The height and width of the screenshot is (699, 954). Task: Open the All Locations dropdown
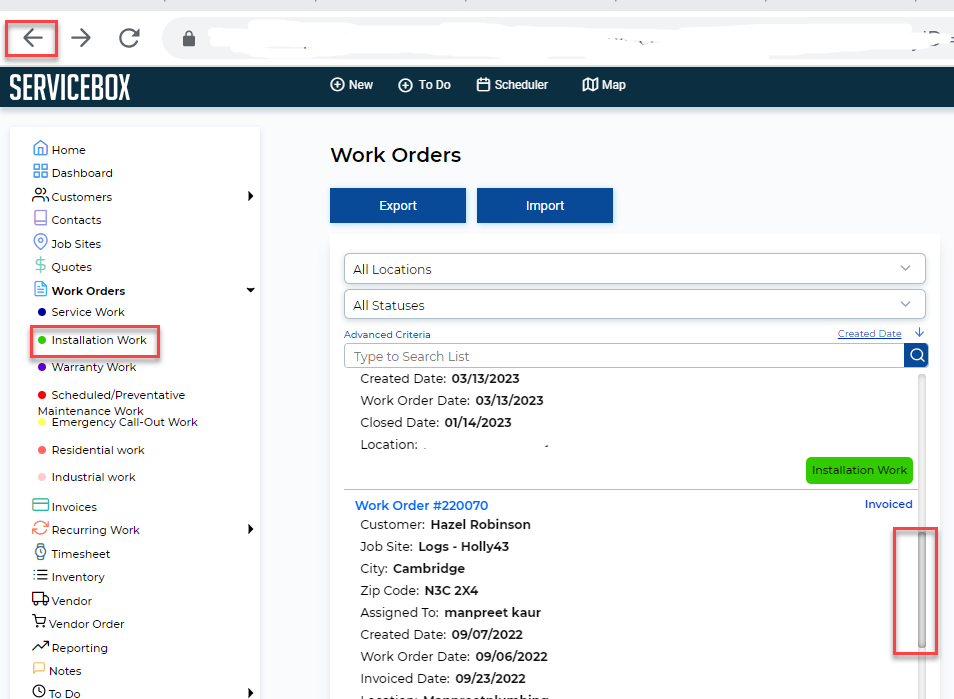[635, 269]
